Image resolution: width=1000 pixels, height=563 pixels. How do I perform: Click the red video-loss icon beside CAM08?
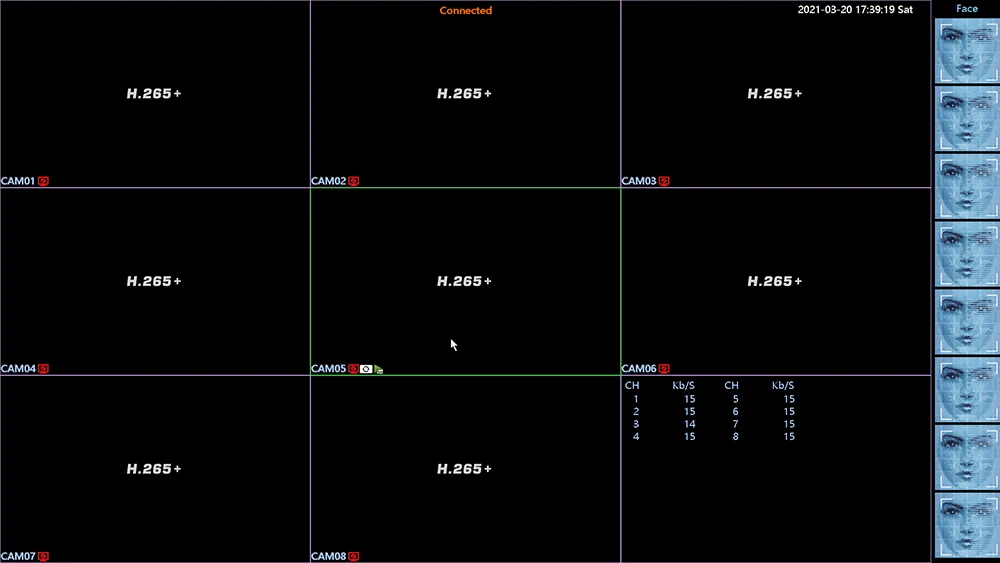[x=354, y=556]
